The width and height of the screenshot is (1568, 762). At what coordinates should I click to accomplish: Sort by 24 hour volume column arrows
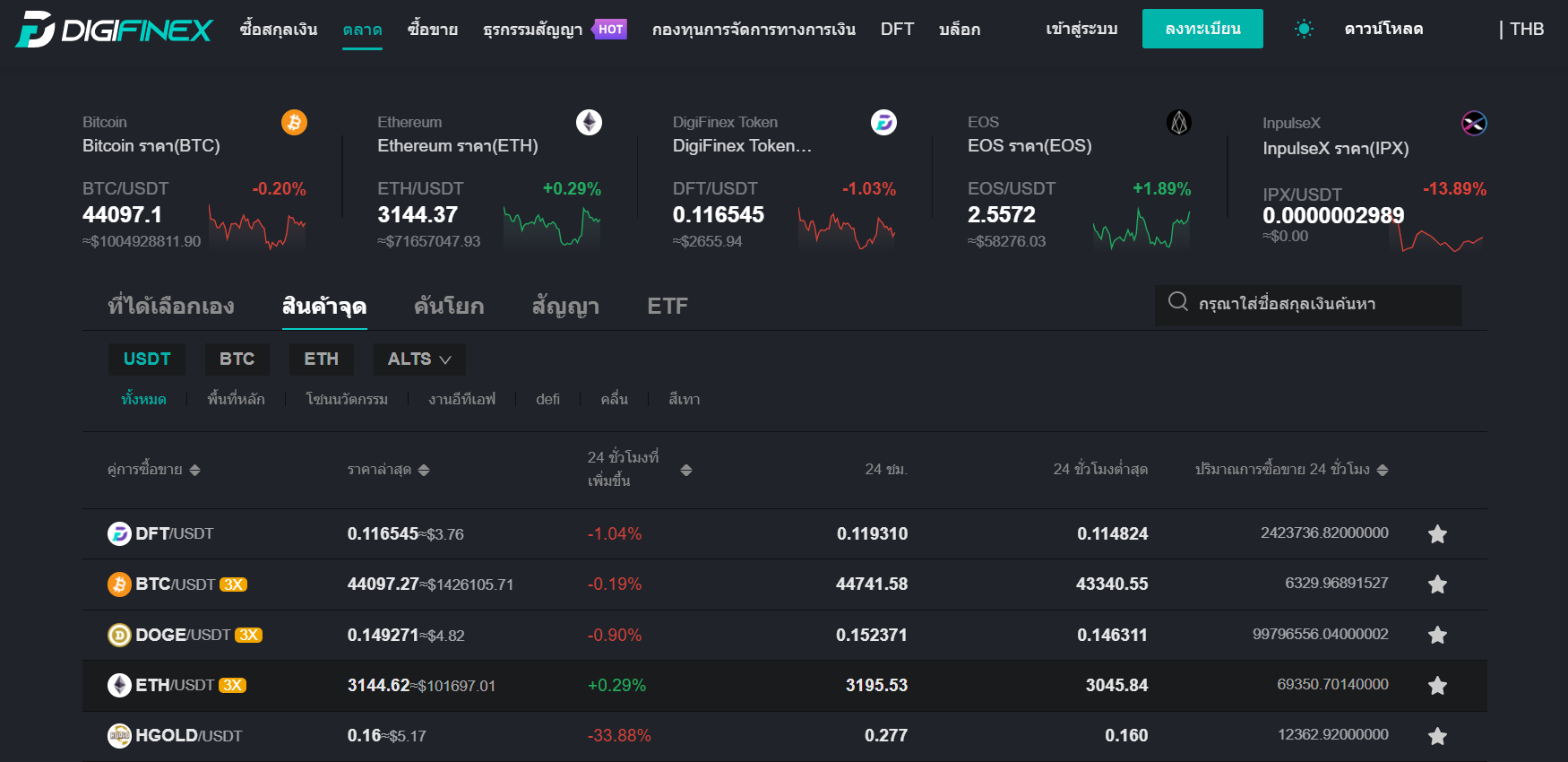[1383, 470]
